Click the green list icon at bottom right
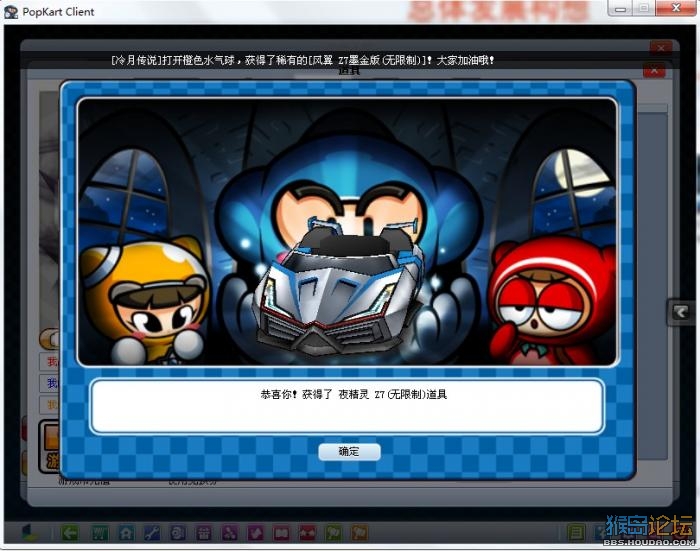The image size is (700, 551). coord(576,533)
